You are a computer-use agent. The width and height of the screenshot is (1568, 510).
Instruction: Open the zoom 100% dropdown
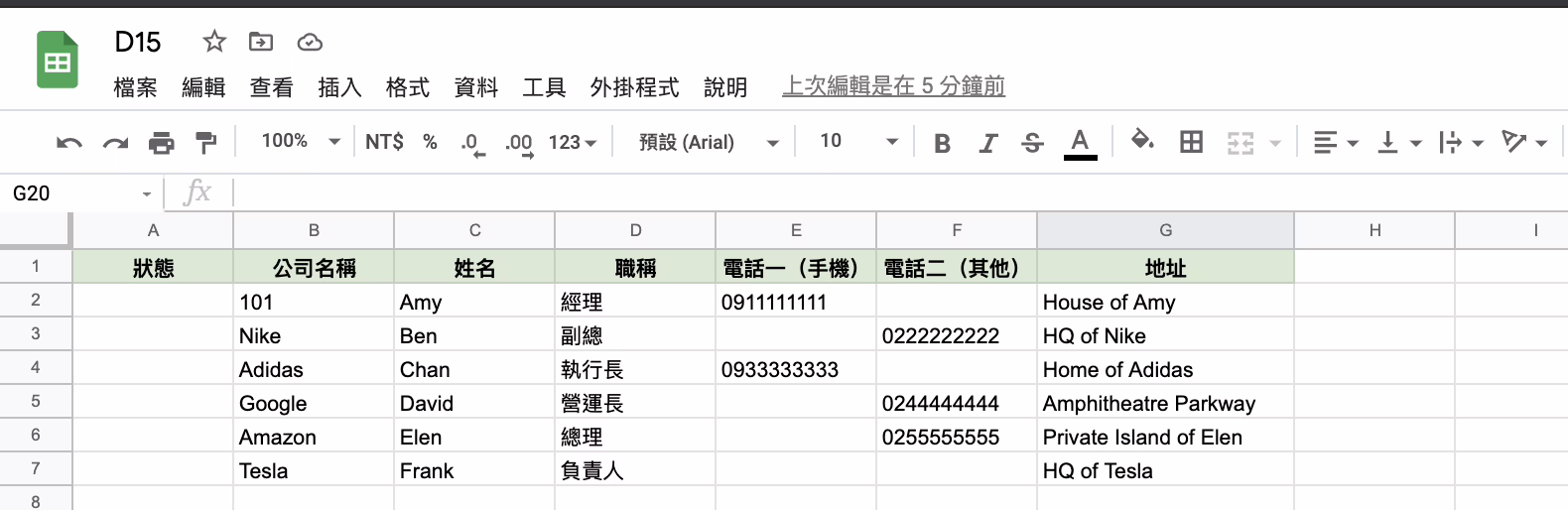click(301, 142)
